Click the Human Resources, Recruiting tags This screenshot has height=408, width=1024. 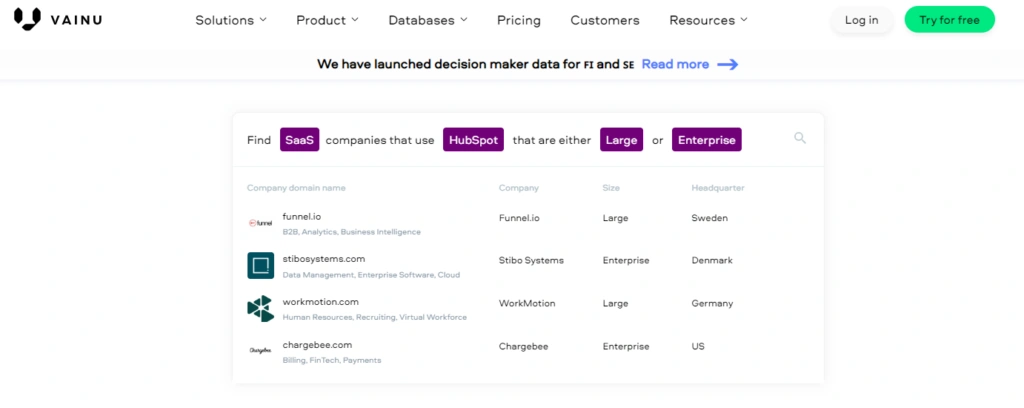tap(374, 317)
